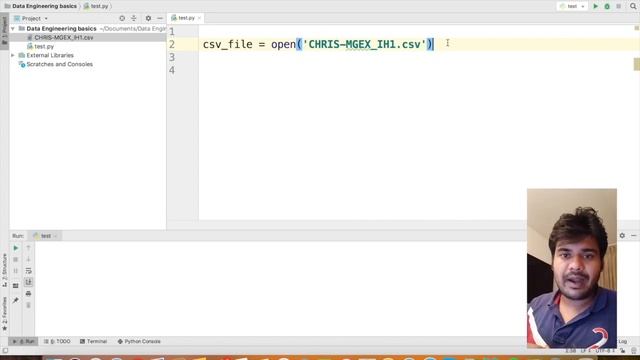Stop the process in Run panel
The image size is (640, 360).
tap(16, 260)
